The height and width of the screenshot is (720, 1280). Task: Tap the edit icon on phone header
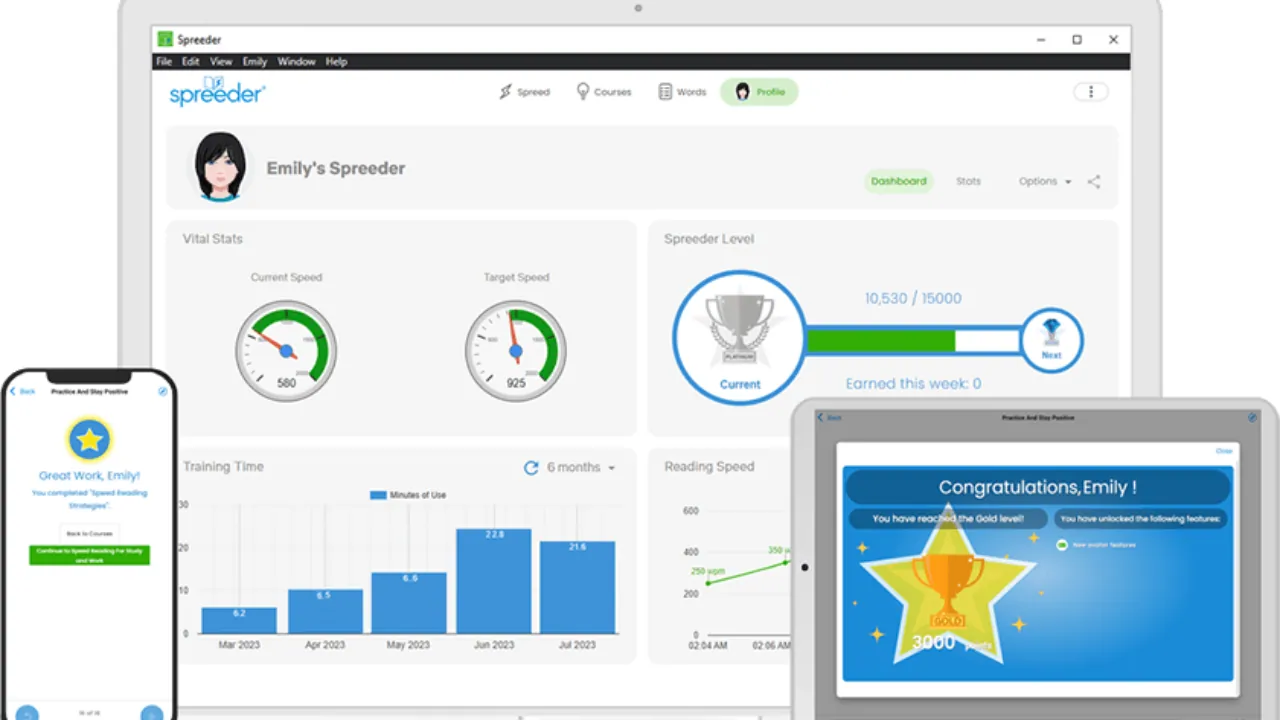(163, 391)
